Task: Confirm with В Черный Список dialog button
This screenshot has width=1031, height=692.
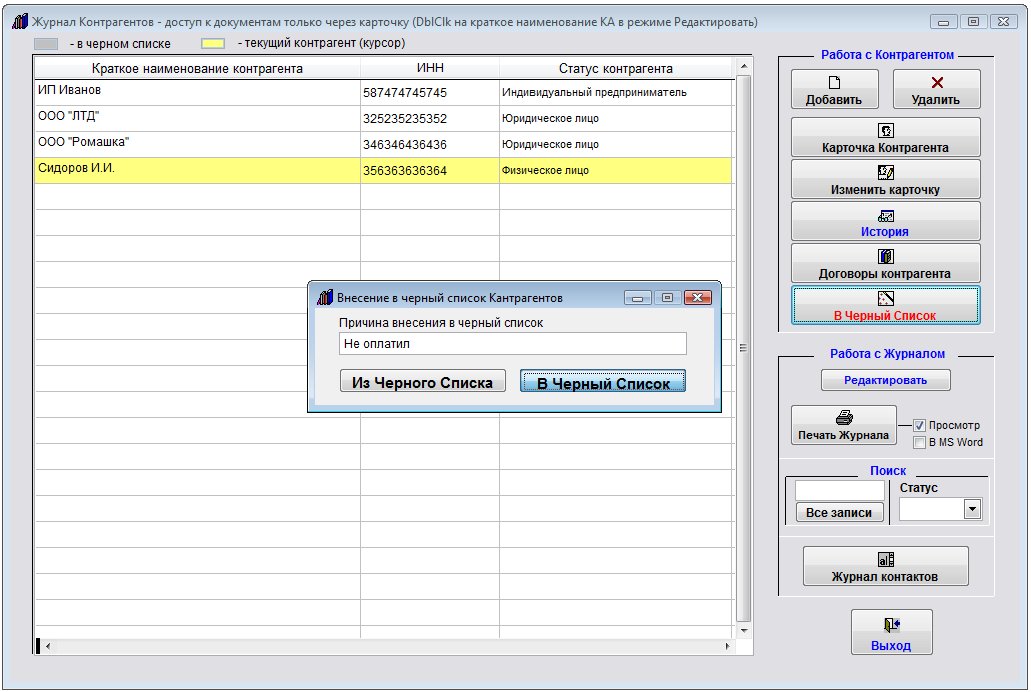Action: tap(603, 382)
